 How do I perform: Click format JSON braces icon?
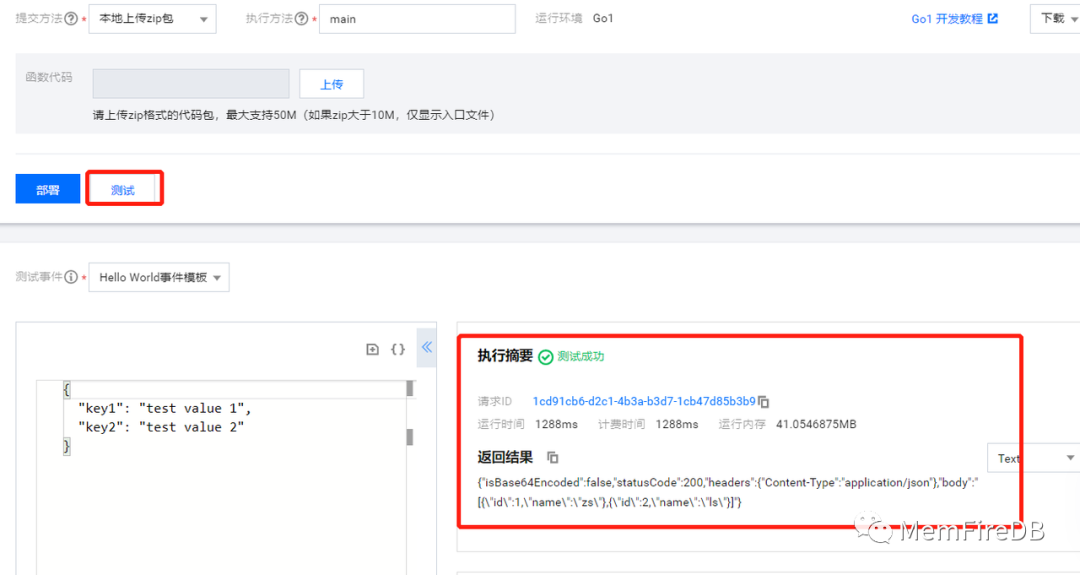398,349
